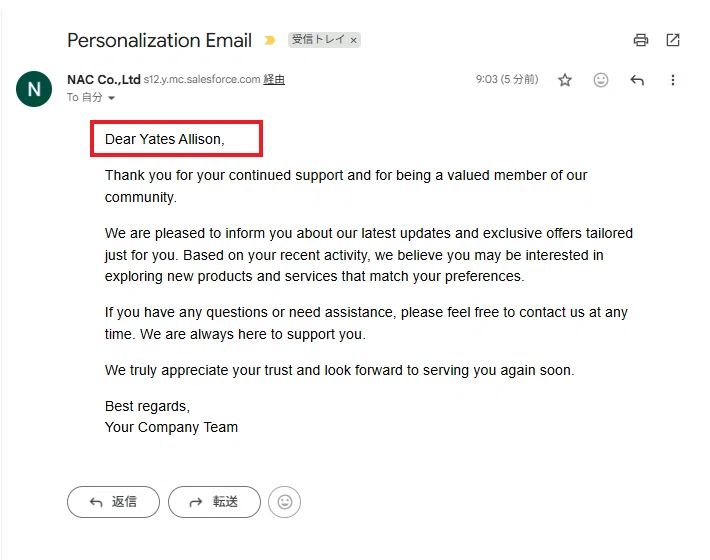Remove the 受信トレイ label with its X
710x560 pixels.
354,40
